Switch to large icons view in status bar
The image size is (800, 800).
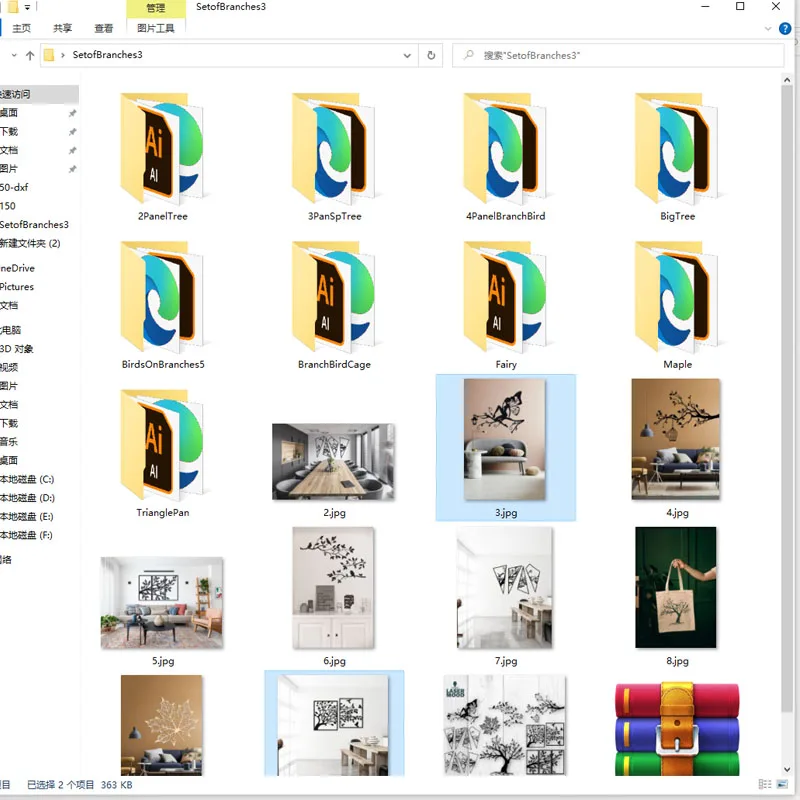pos(782,784)
